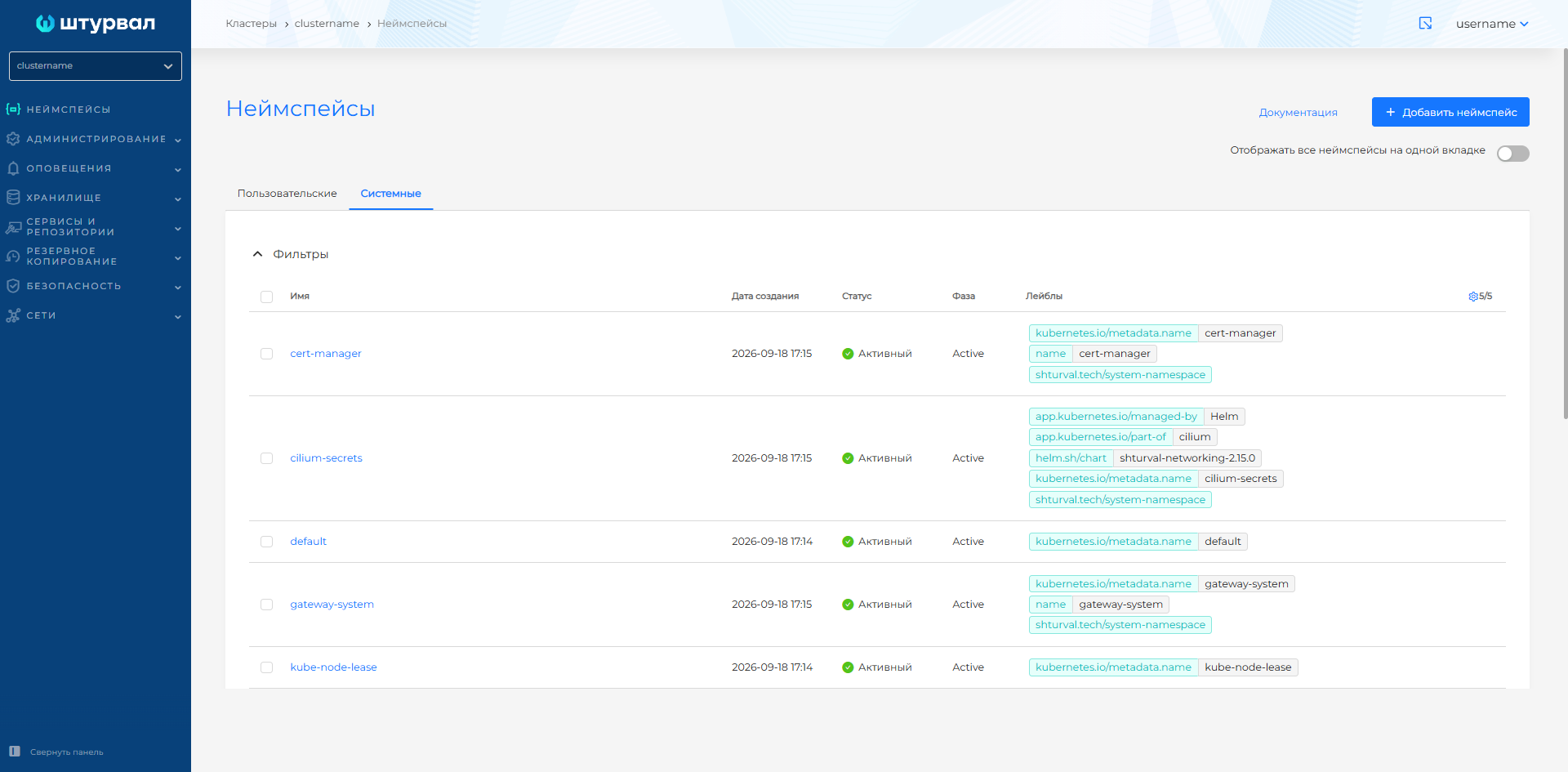Open the username account dropdown
The image size is (1568, 772).
1492,24
